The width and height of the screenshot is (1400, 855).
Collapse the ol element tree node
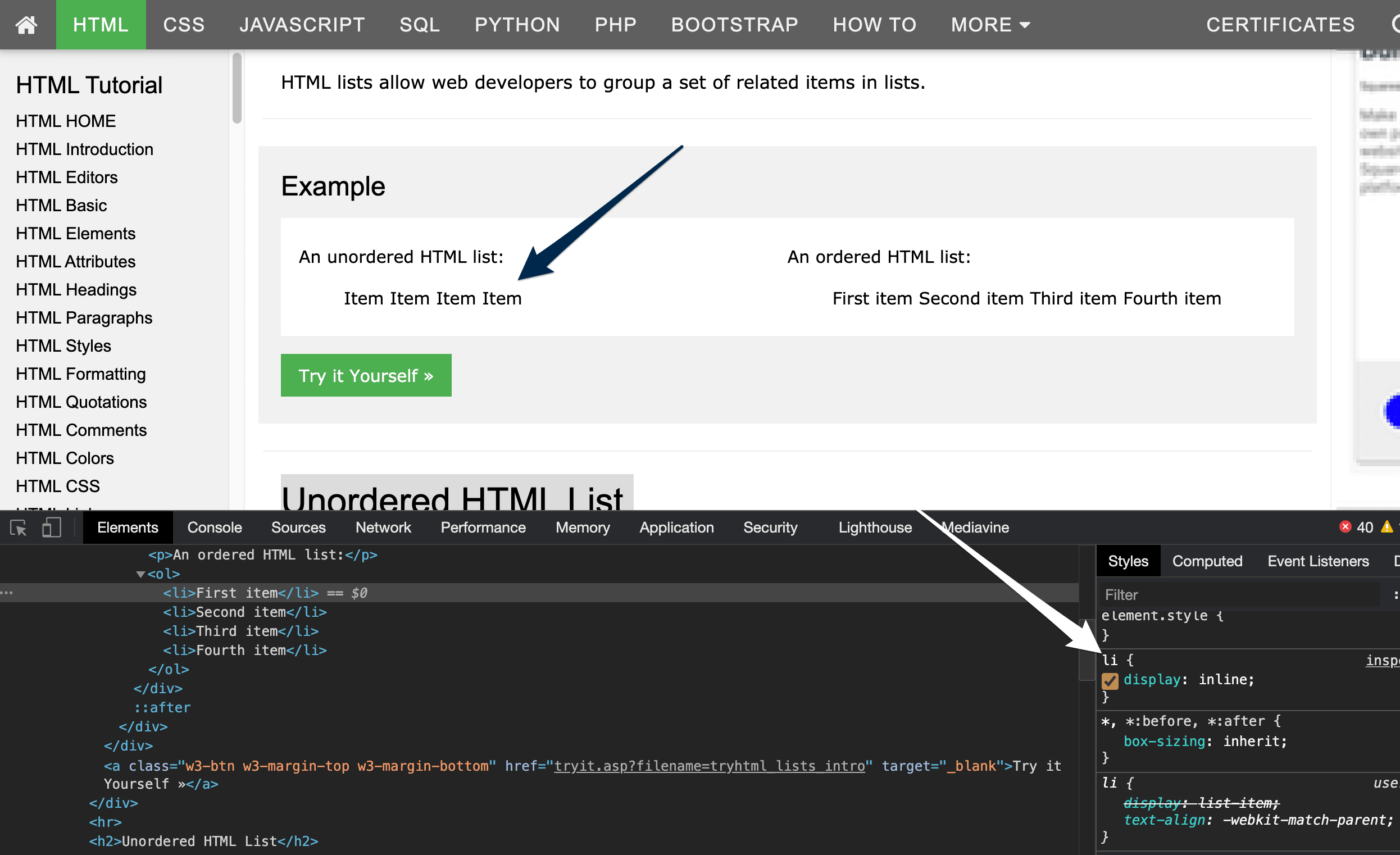(x=140, y=574)
